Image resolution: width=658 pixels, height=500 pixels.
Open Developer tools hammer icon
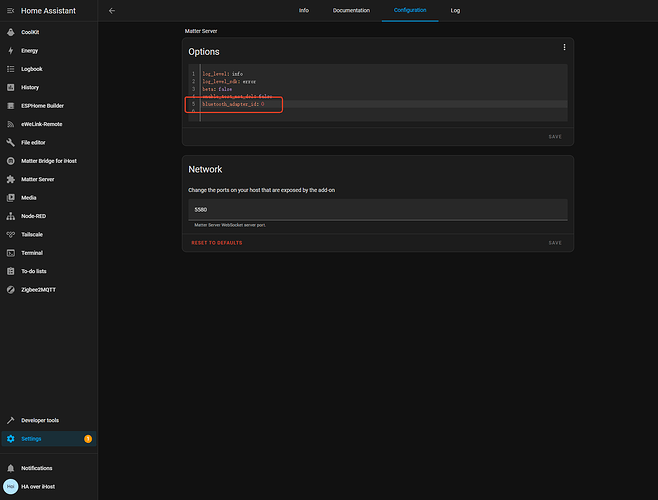click(10, 420)
